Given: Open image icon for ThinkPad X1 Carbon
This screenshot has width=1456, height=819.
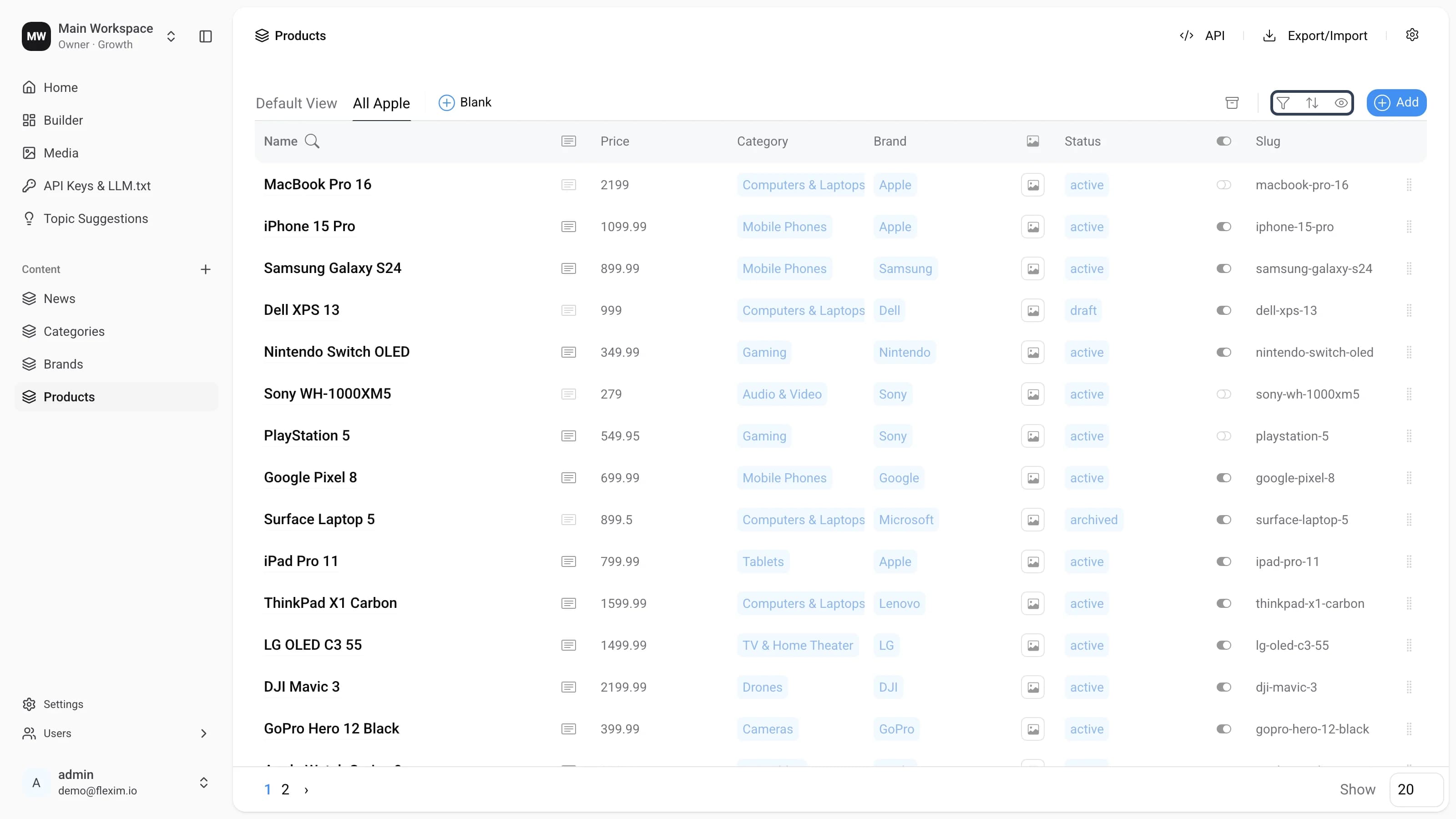Looking at the screenshot, I should (1033, 603).
